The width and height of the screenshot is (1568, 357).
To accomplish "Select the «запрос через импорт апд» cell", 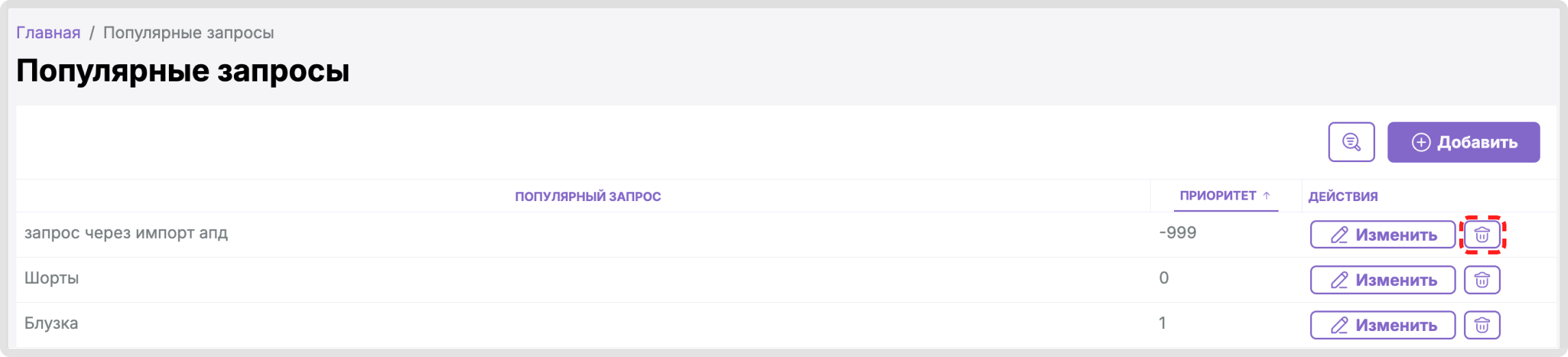I will (x=126, y=233).
